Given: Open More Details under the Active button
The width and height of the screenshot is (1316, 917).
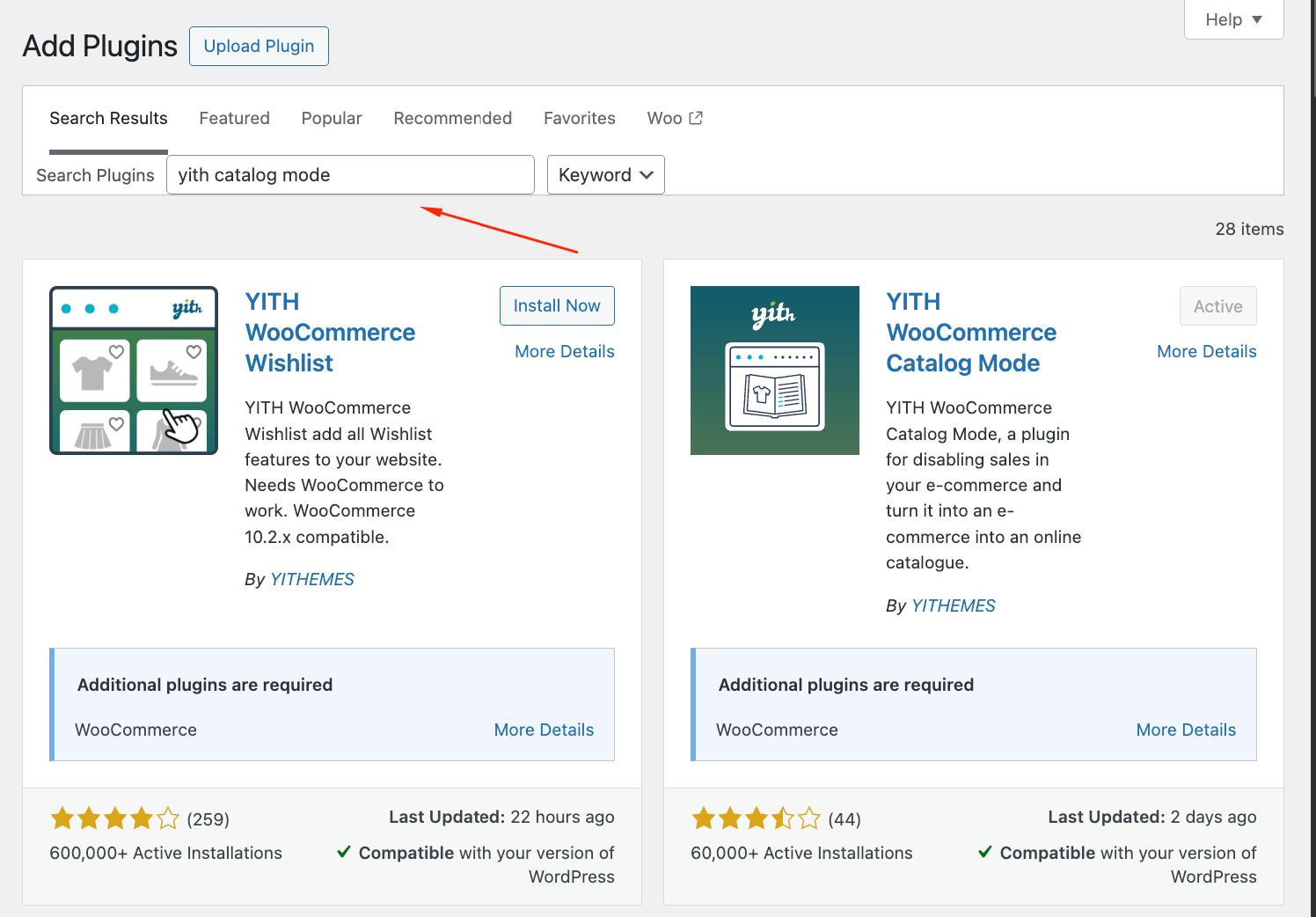Looking at the screenshot, I should [x=1207, y=351].
